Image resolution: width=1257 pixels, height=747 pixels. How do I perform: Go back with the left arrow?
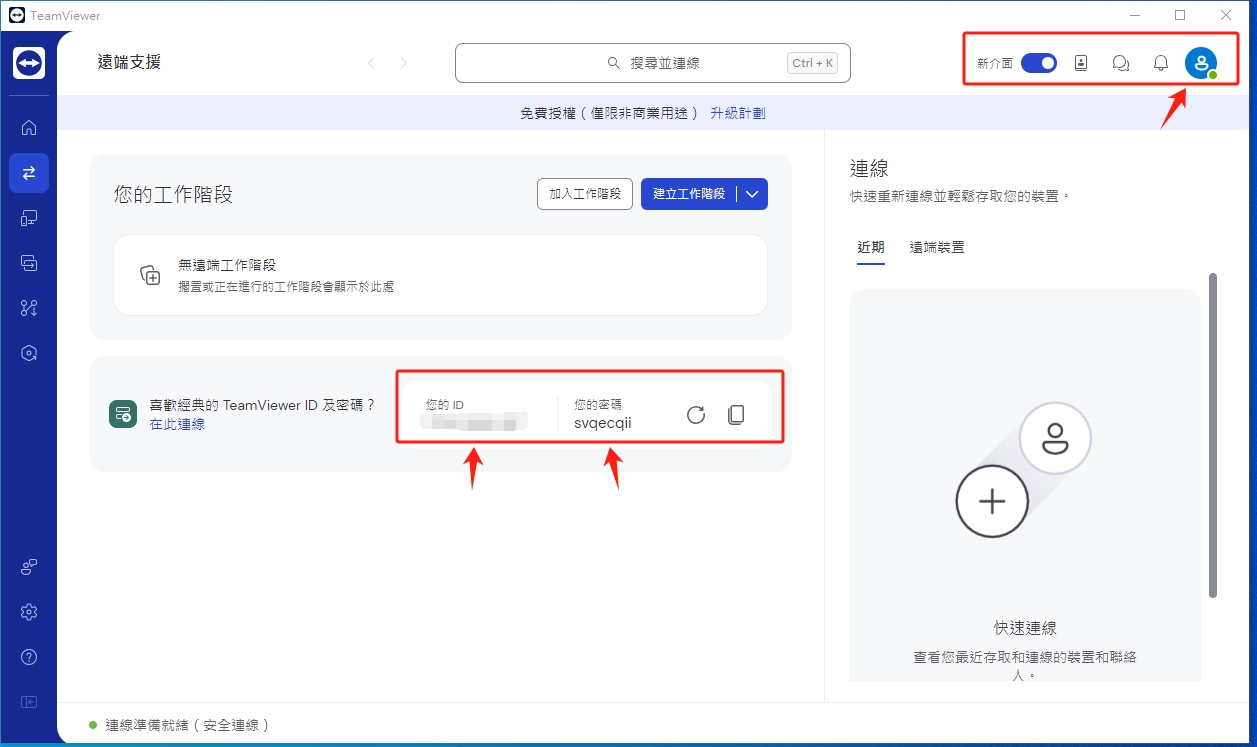(x=372, y=63)
